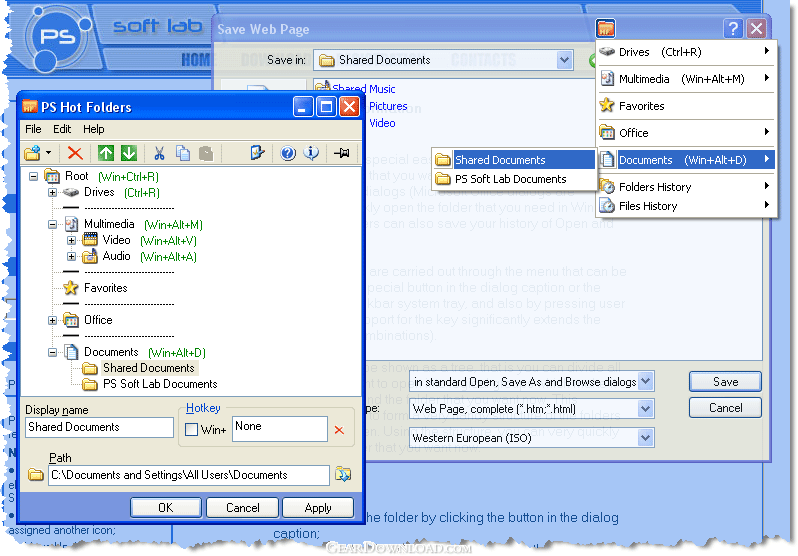Screen dimensions: 798x556
Task: Open Multimedia (Win+Alt+M) popup menu item
Action: pos(686,79)
